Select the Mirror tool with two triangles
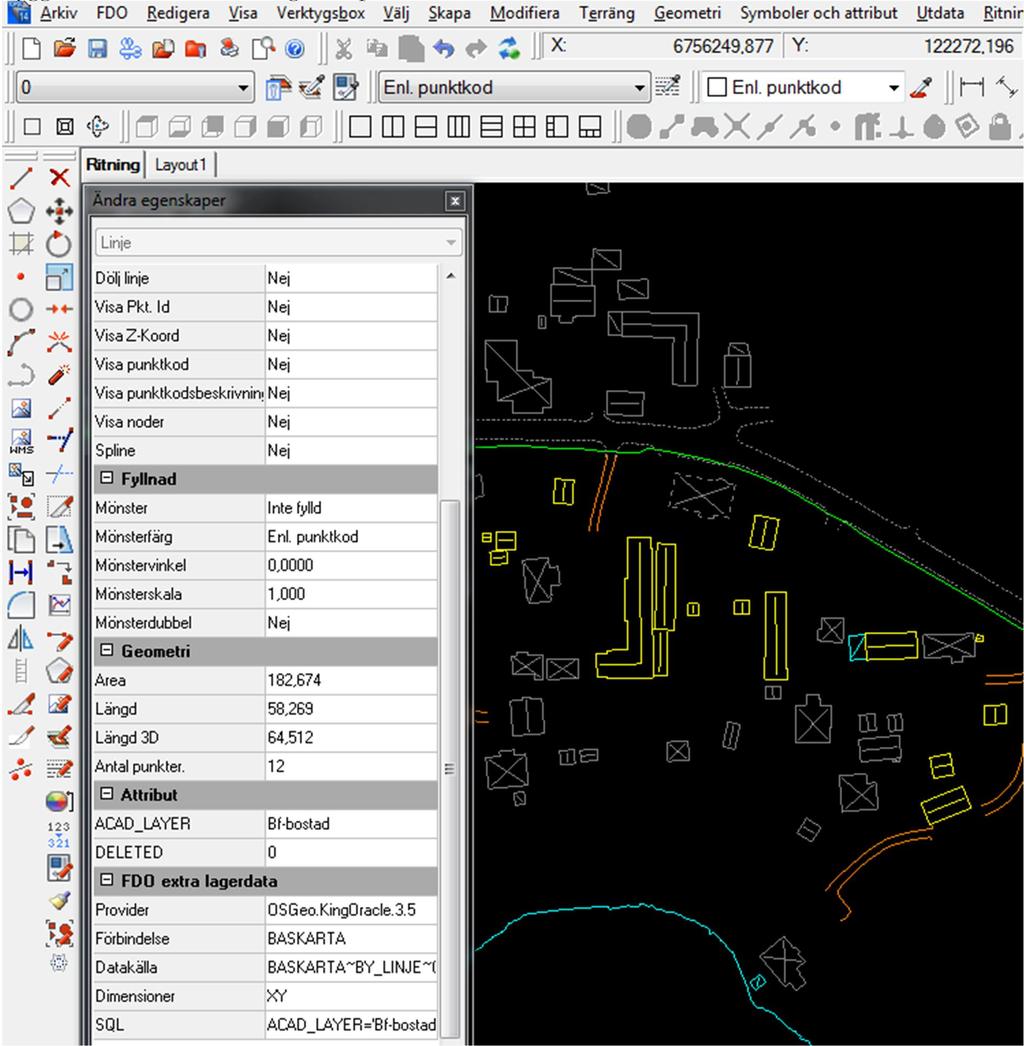Screen dimensions: 1024x1046 [21, 639]
